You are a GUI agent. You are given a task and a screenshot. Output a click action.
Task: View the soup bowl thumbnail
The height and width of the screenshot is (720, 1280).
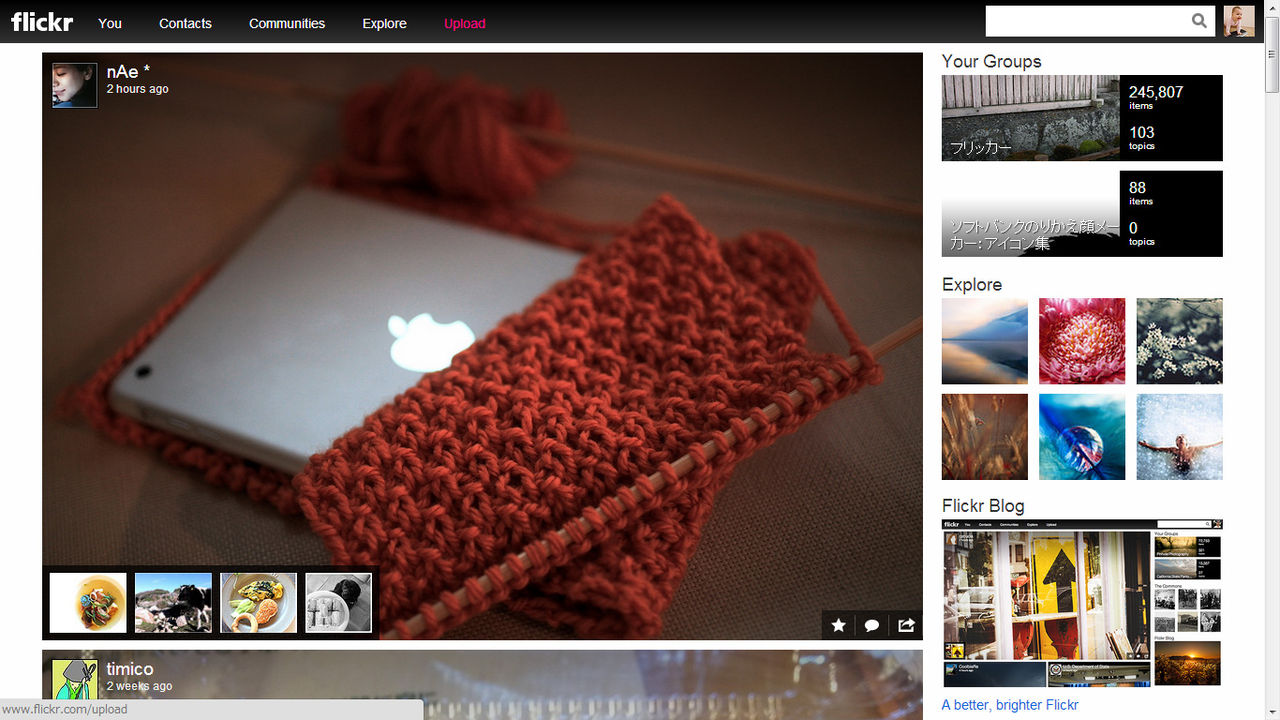point(88,603)
